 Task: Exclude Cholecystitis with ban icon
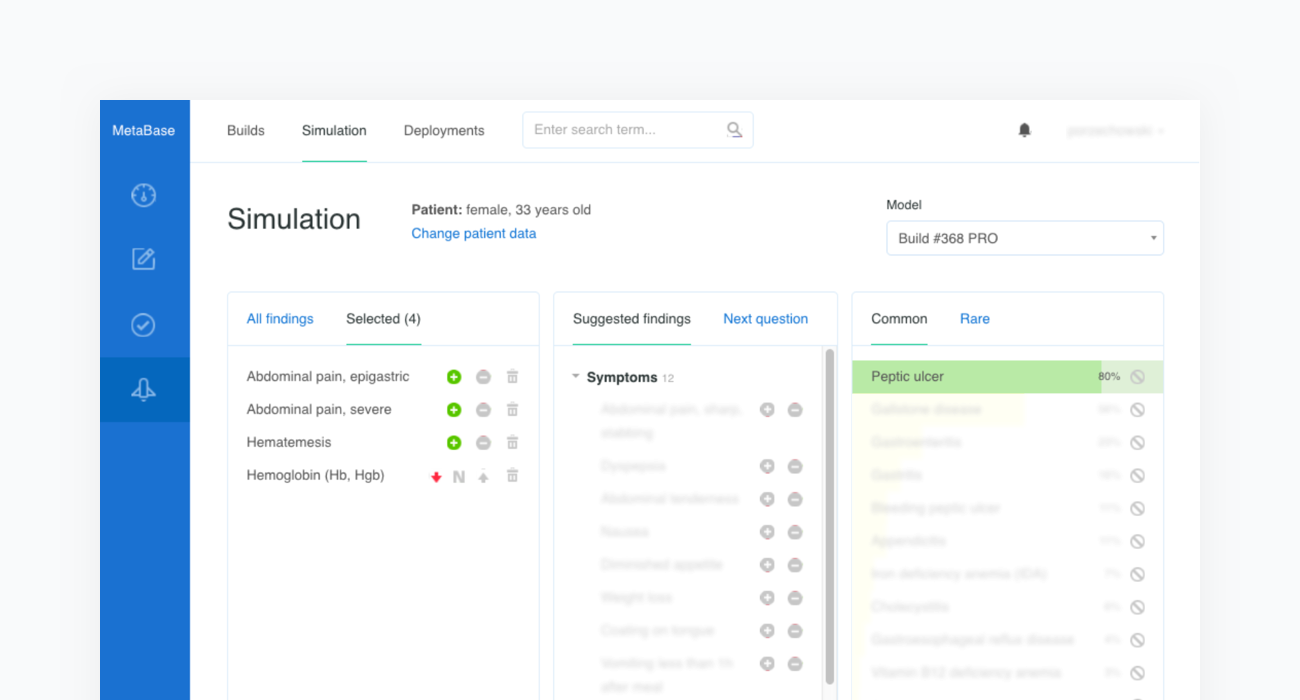pos(1137,607)
